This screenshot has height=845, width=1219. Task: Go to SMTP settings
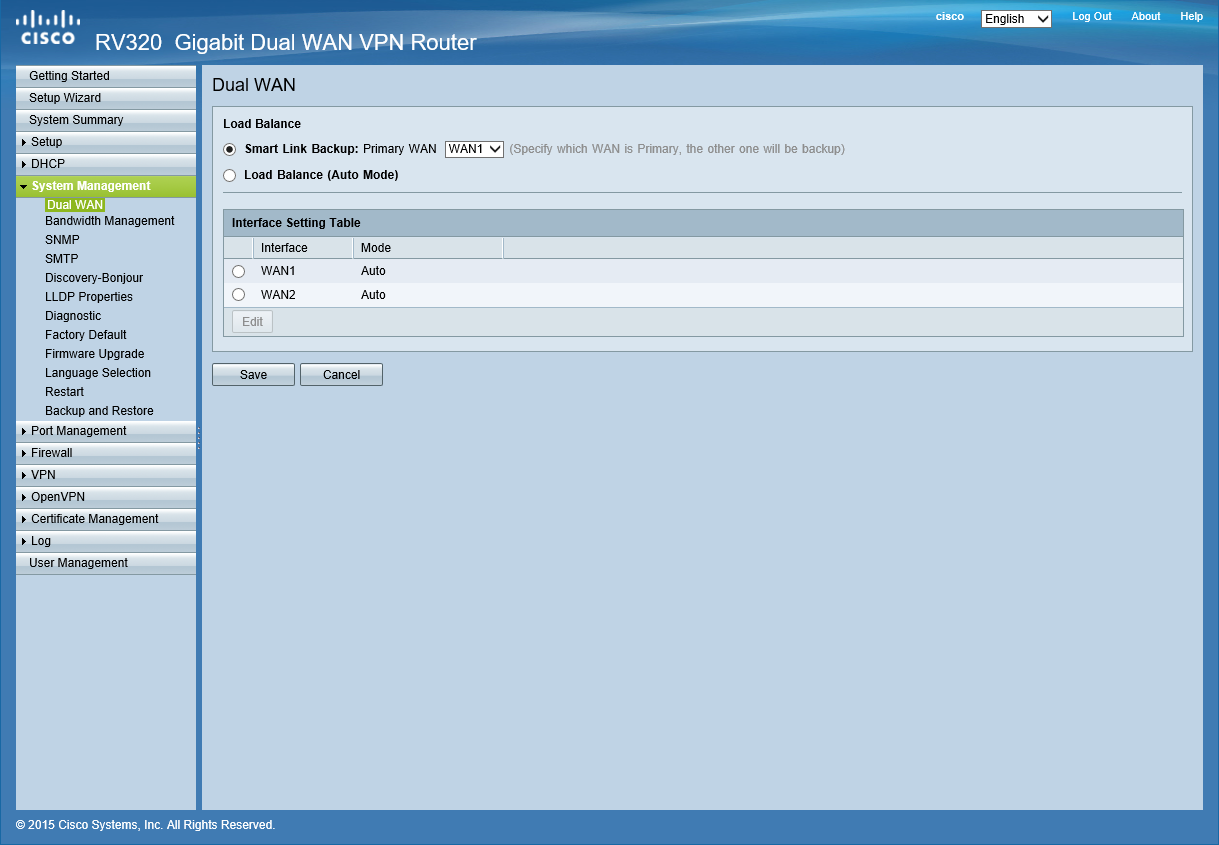pos(62,259)
